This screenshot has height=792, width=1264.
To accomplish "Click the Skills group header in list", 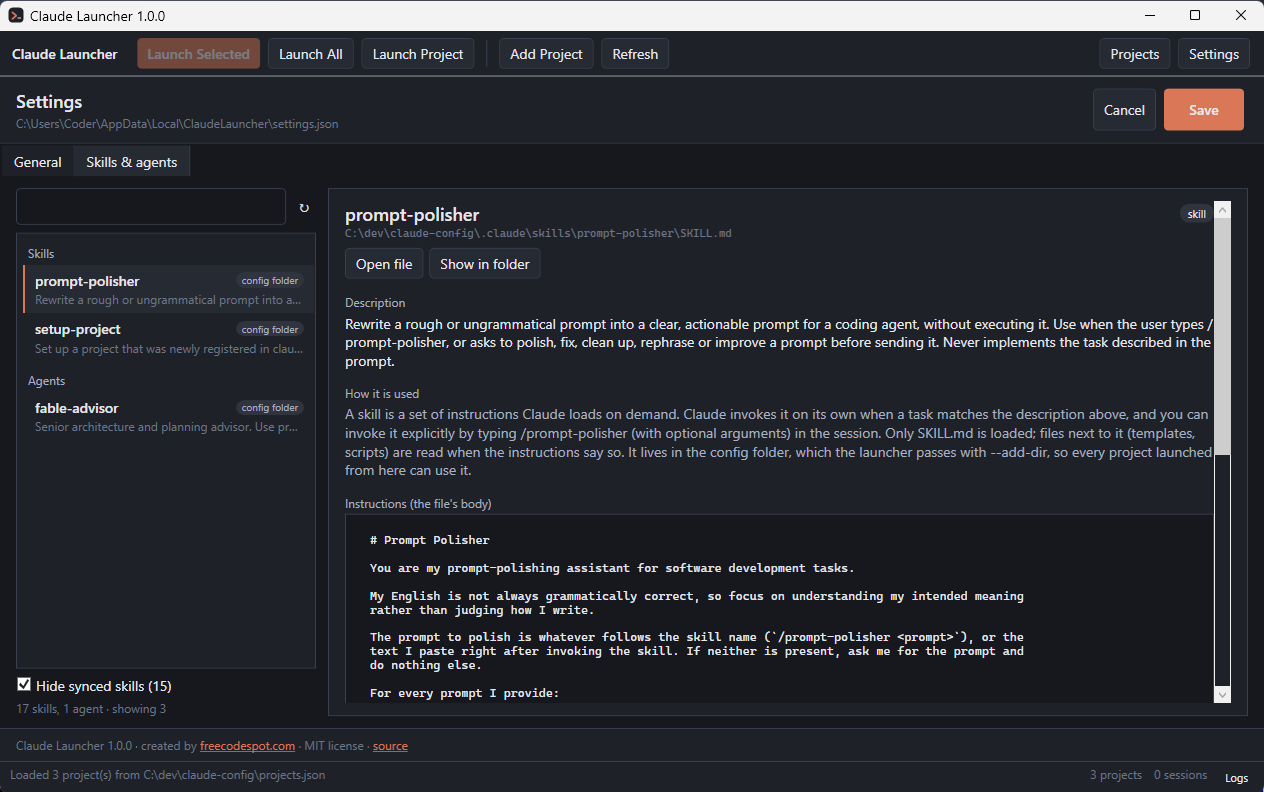I will [x=41, y=254].
